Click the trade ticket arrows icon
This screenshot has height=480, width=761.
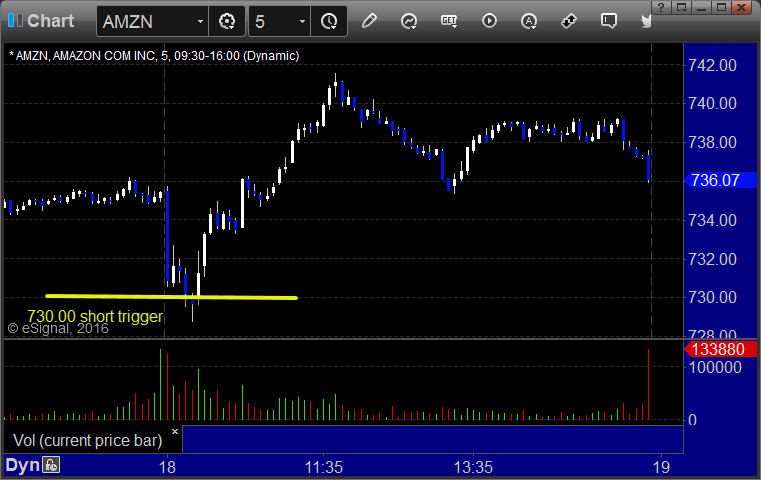[569, 21]
